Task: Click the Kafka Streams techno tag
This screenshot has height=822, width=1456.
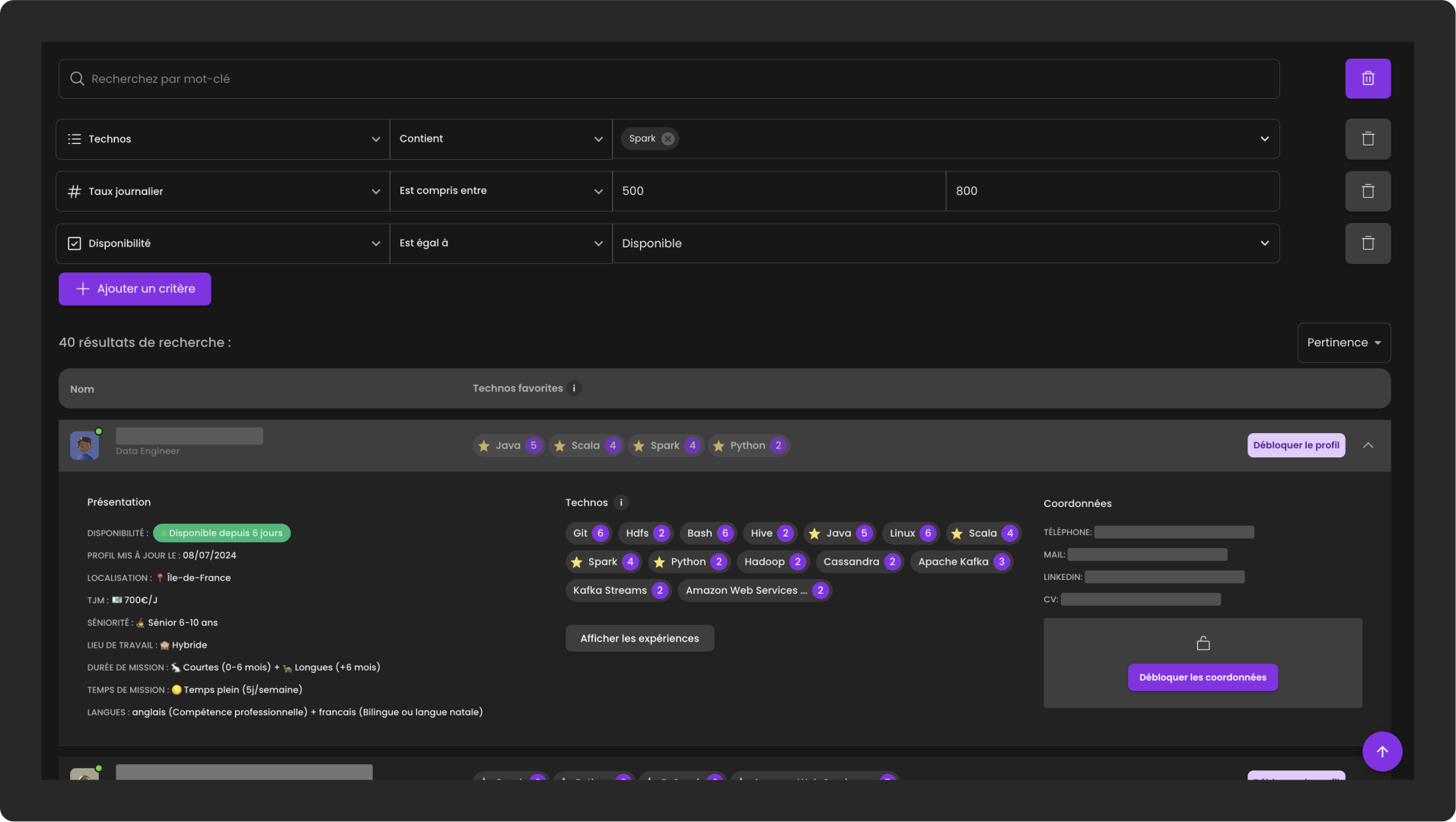Action: [x=618, y=591]
